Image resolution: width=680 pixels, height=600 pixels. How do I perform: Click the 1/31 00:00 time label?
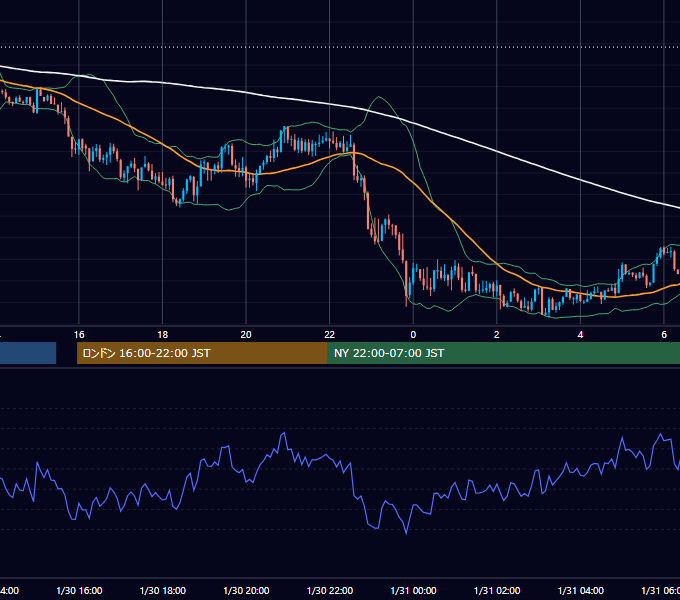pos(413,590)
